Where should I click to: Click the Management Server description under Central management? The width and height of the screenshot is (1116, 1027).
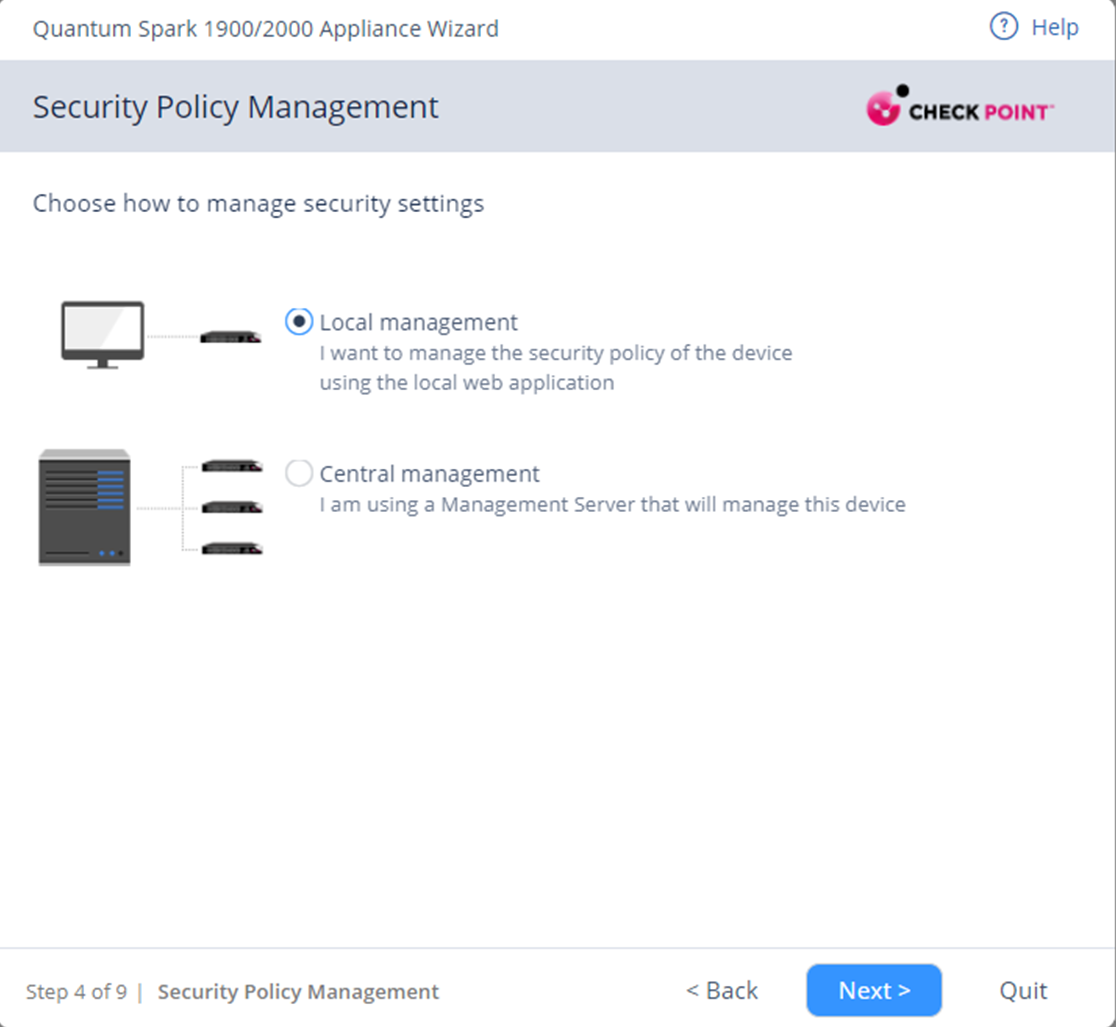point(612,505)
